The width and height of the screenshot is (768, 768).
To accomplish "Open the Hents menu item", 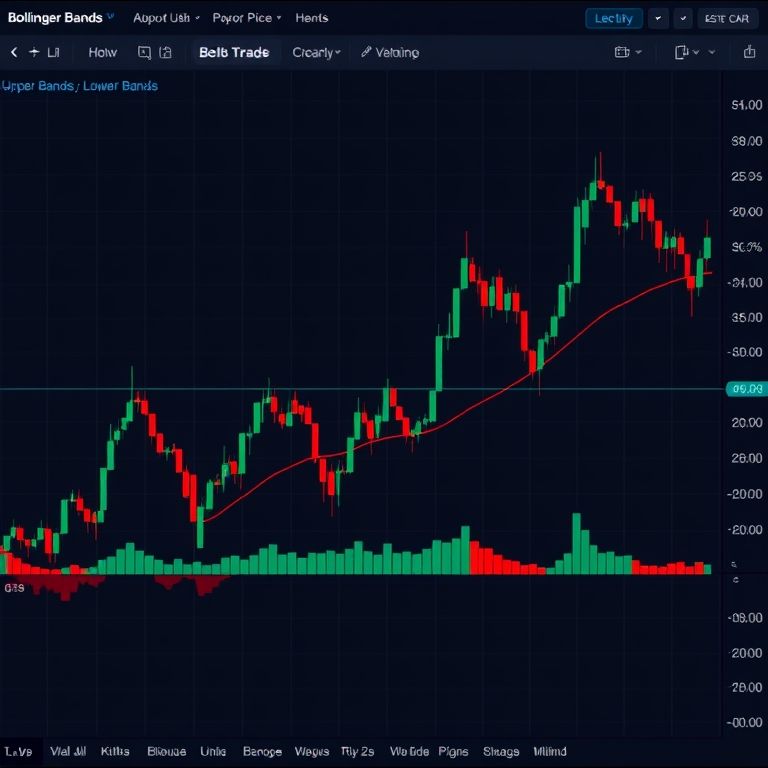I will [x=311, y=18].
